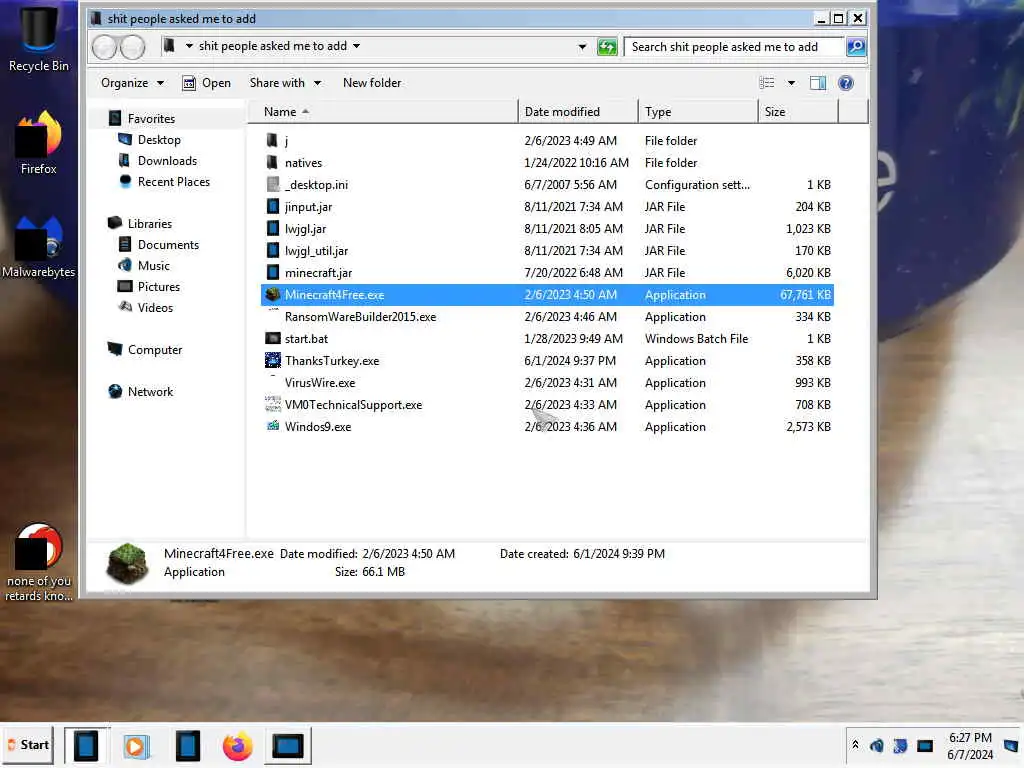Open the Organize dropdown menu

point(133,83)
